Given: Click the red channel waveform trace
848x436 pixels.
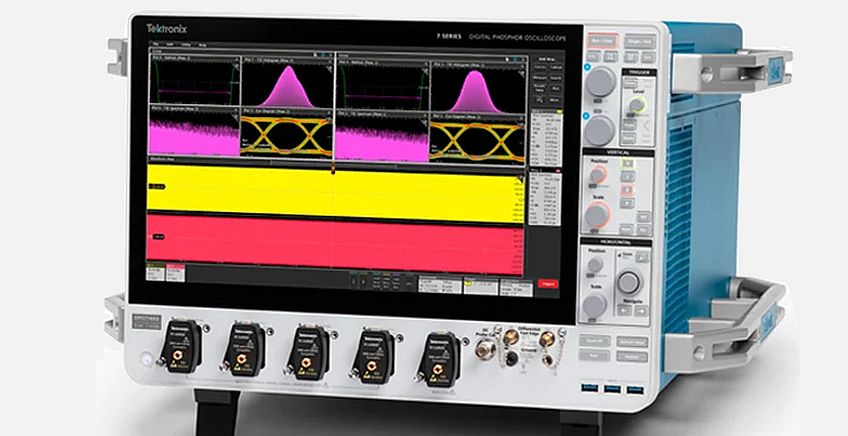Looking at the screenshot, I should point(335,242).
